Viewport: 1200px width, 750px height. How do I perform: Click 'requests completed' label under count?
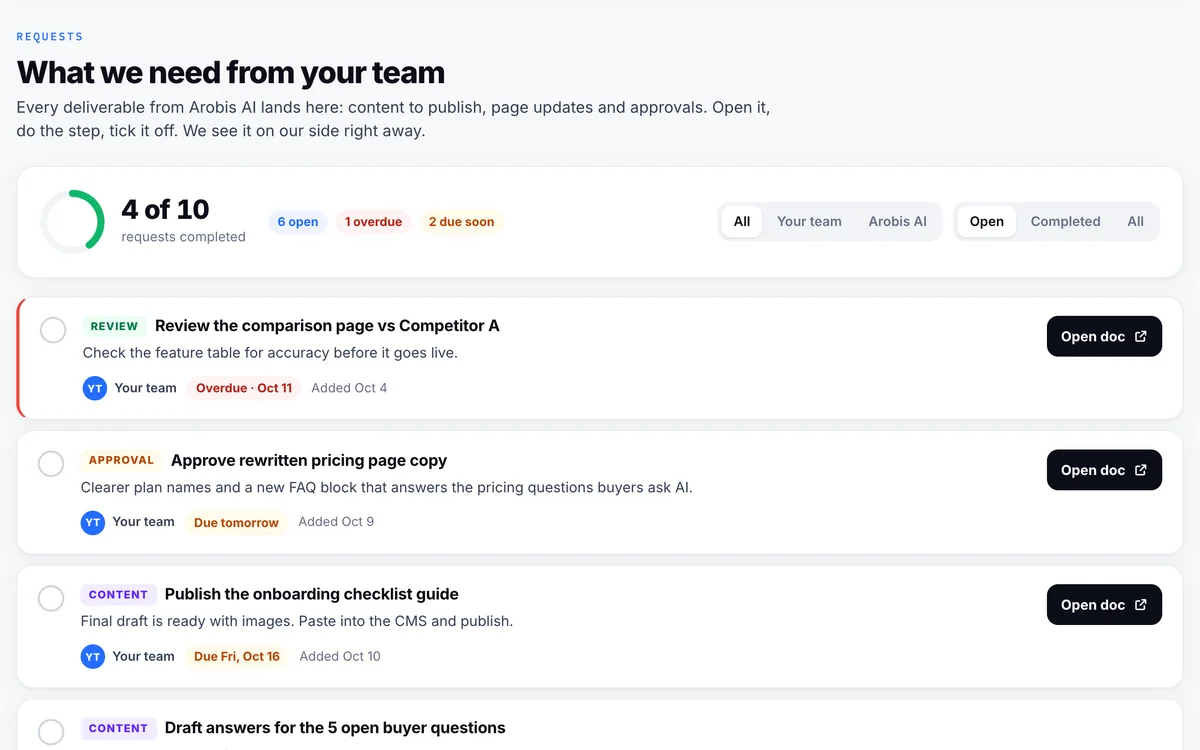[x=183, y=237]
